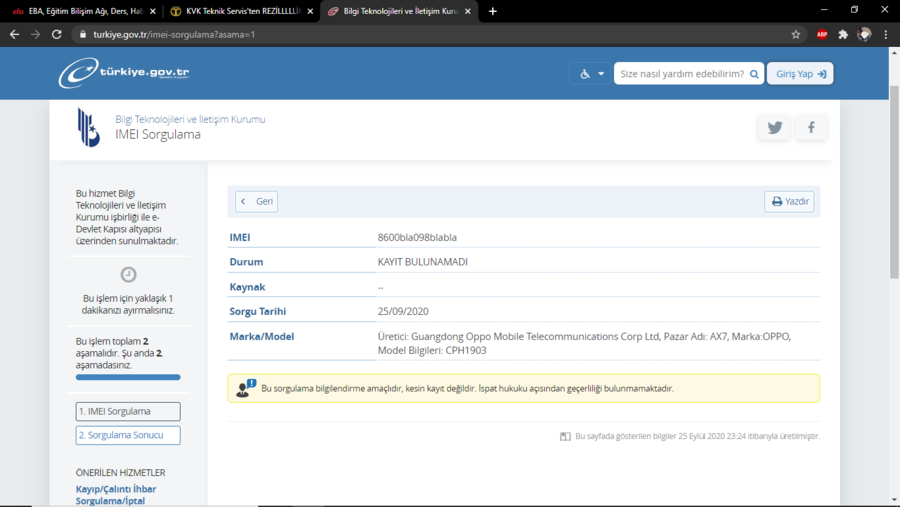Close the EBA browser tab
Screen dimensions: 900x507
pyautogui.click(x=153, y=11)
